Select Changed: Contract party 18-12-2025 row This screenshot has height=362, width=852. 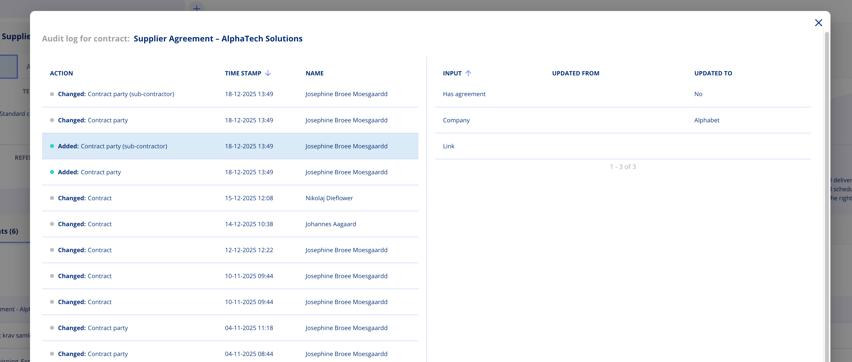230,120
